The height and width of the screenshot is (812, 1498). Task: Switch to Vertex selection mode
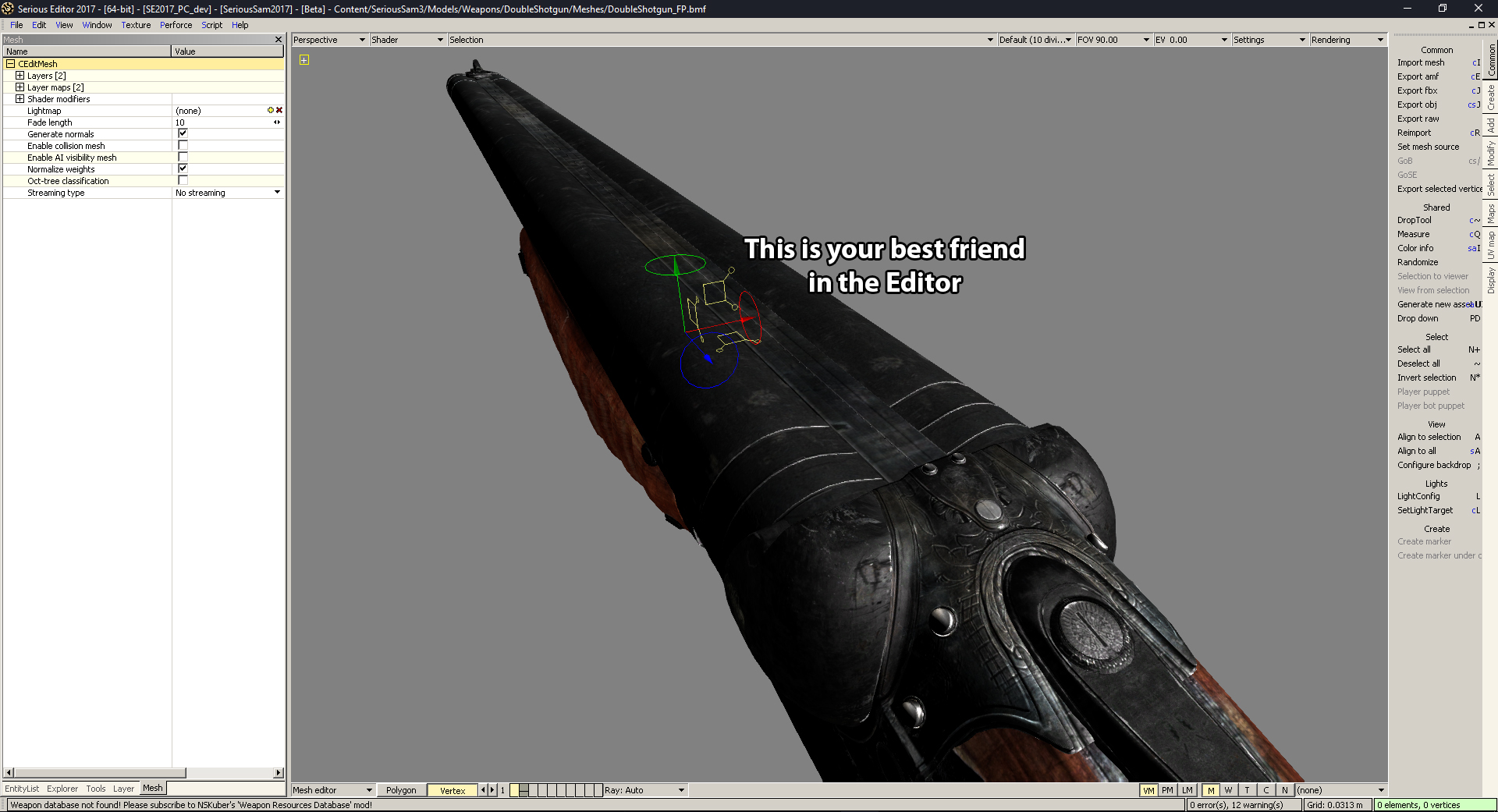pos(453,790)
